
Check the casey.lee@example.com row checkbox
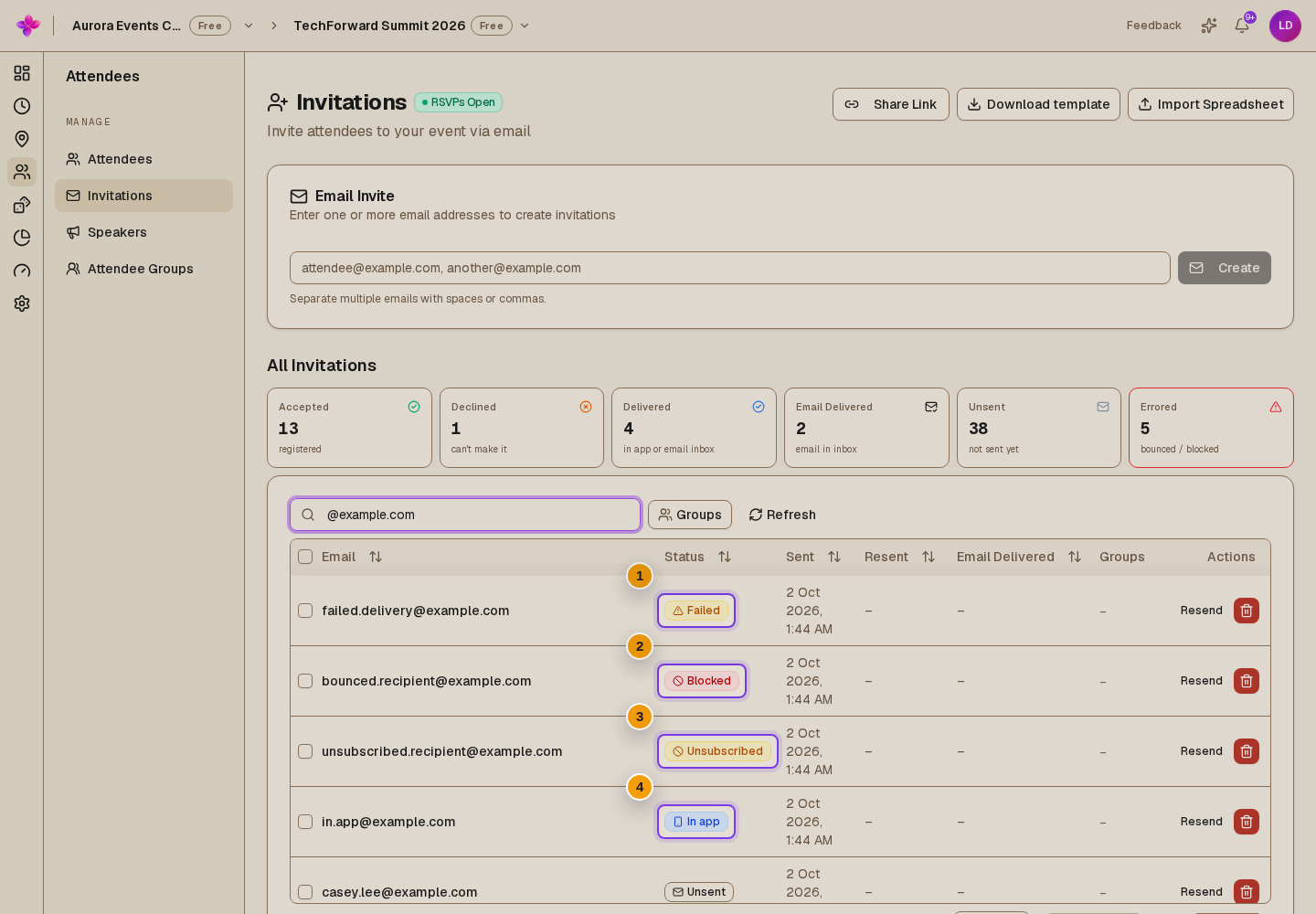click(x=305, y=892)
